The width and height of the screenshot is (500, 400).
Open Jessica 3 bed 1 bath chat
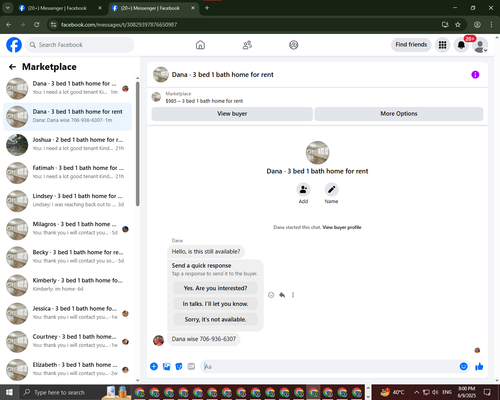click(x=68, y=313)
